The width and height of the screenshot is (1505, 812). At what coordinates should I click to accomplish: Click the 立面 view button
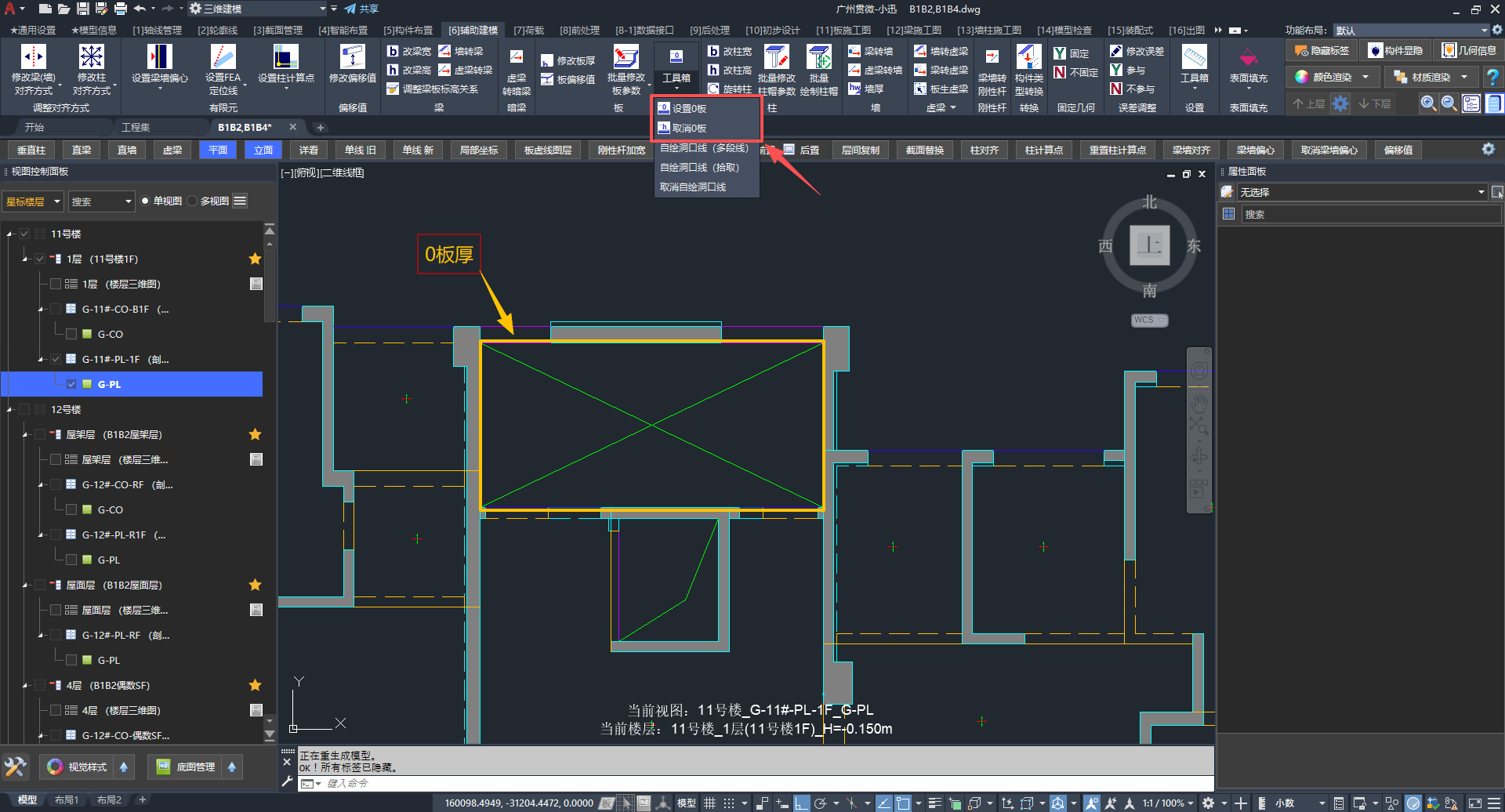click(263, 150)
